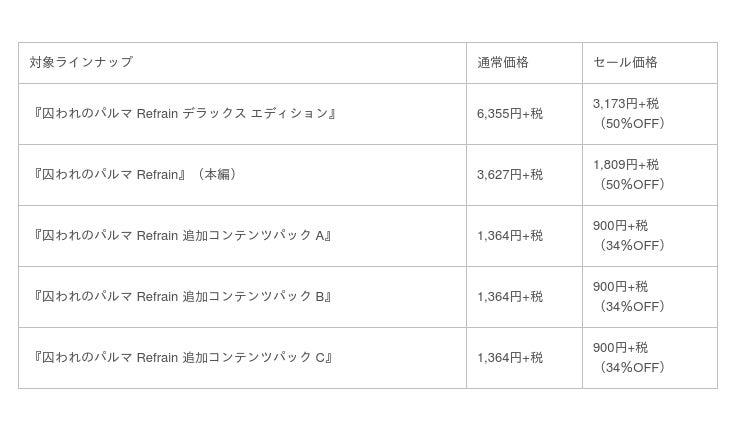Viewport: 740px width, 429px height.
Task: Click the 3,173円+税 sale price
Action: (x=626, y=104)
